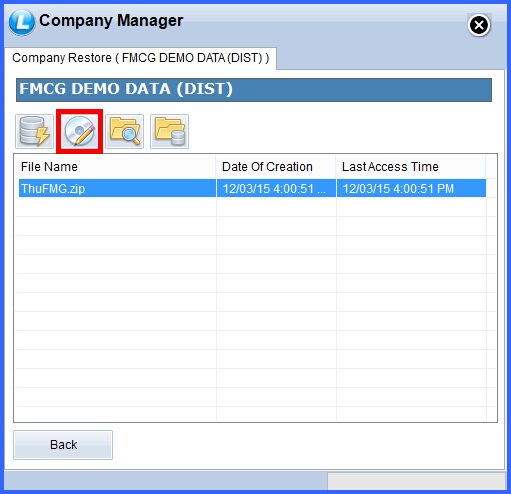This screenshot has height=494, width=511.
Task: Click the creation date 12/03/15 4:00:51 cell
Action: point(276,189)
